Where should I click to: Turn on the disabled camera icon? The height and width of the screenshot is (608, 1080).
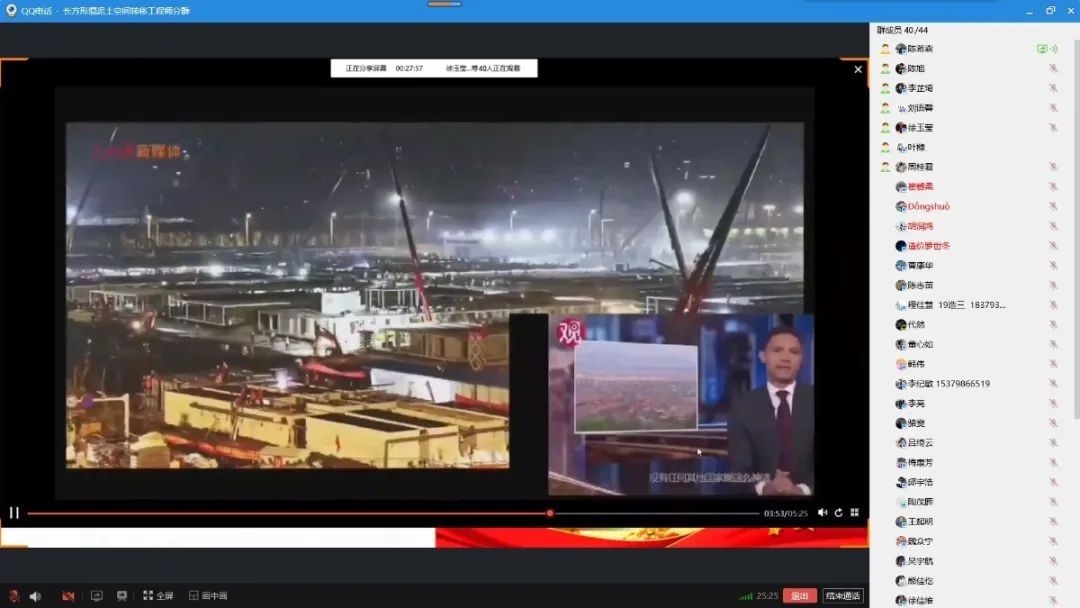[68, 596]
